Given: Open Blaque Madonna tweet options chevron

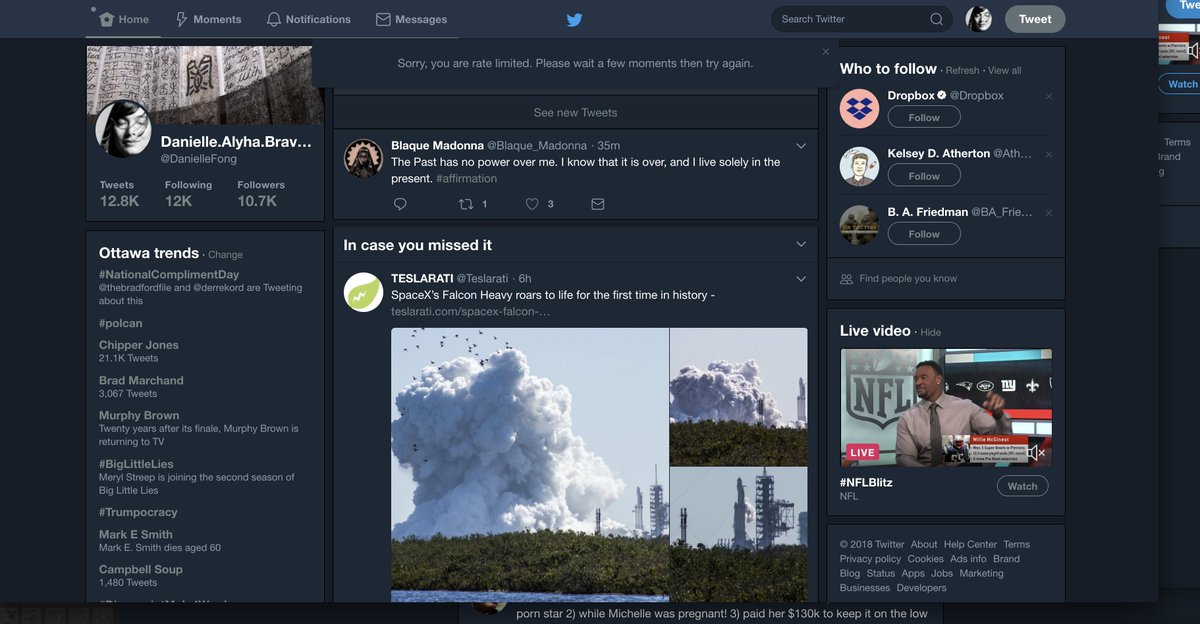Looking at the screenshot, I should point(801,146).
